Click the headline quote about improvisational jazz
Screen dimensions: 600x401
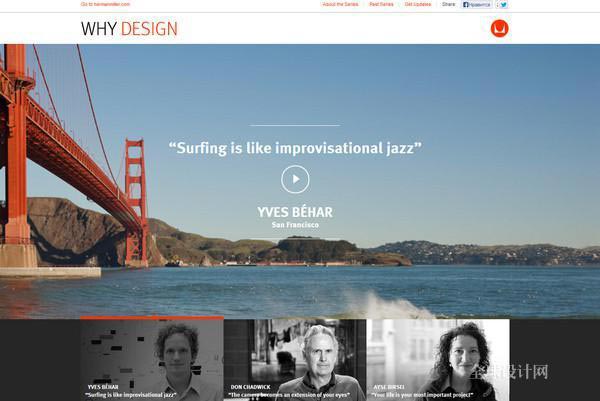tap(295, 148)
